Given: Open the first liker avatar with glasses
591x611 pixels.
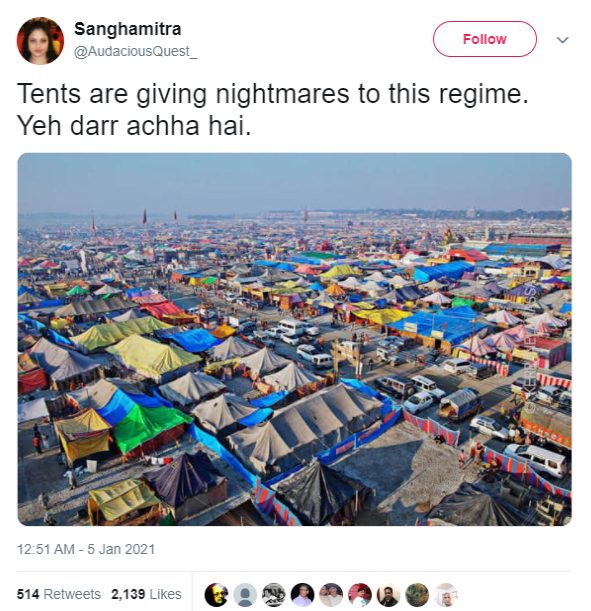Looking at the screenshot, I should point(216,595).
